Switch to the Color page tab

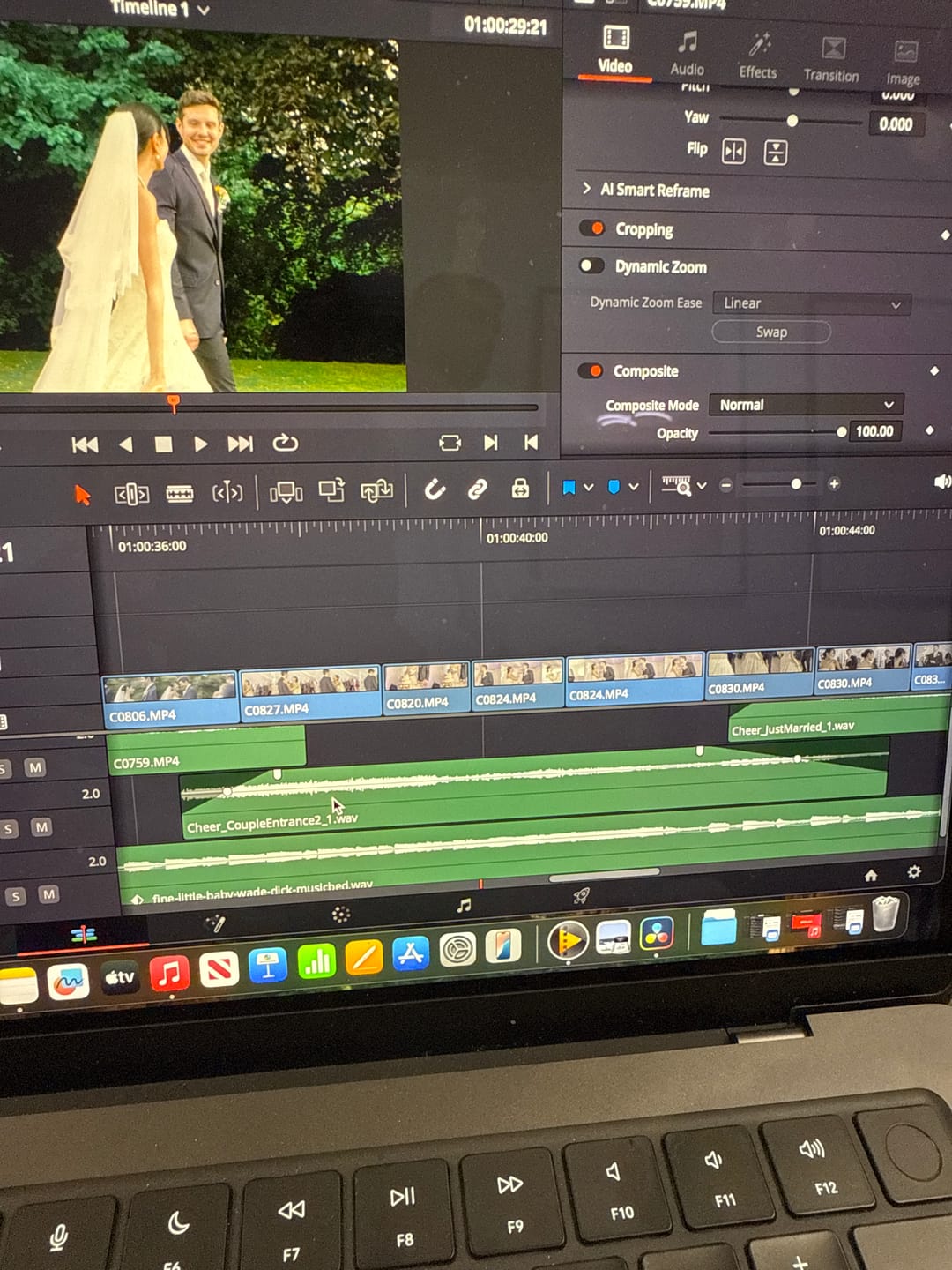click(341, 915)
